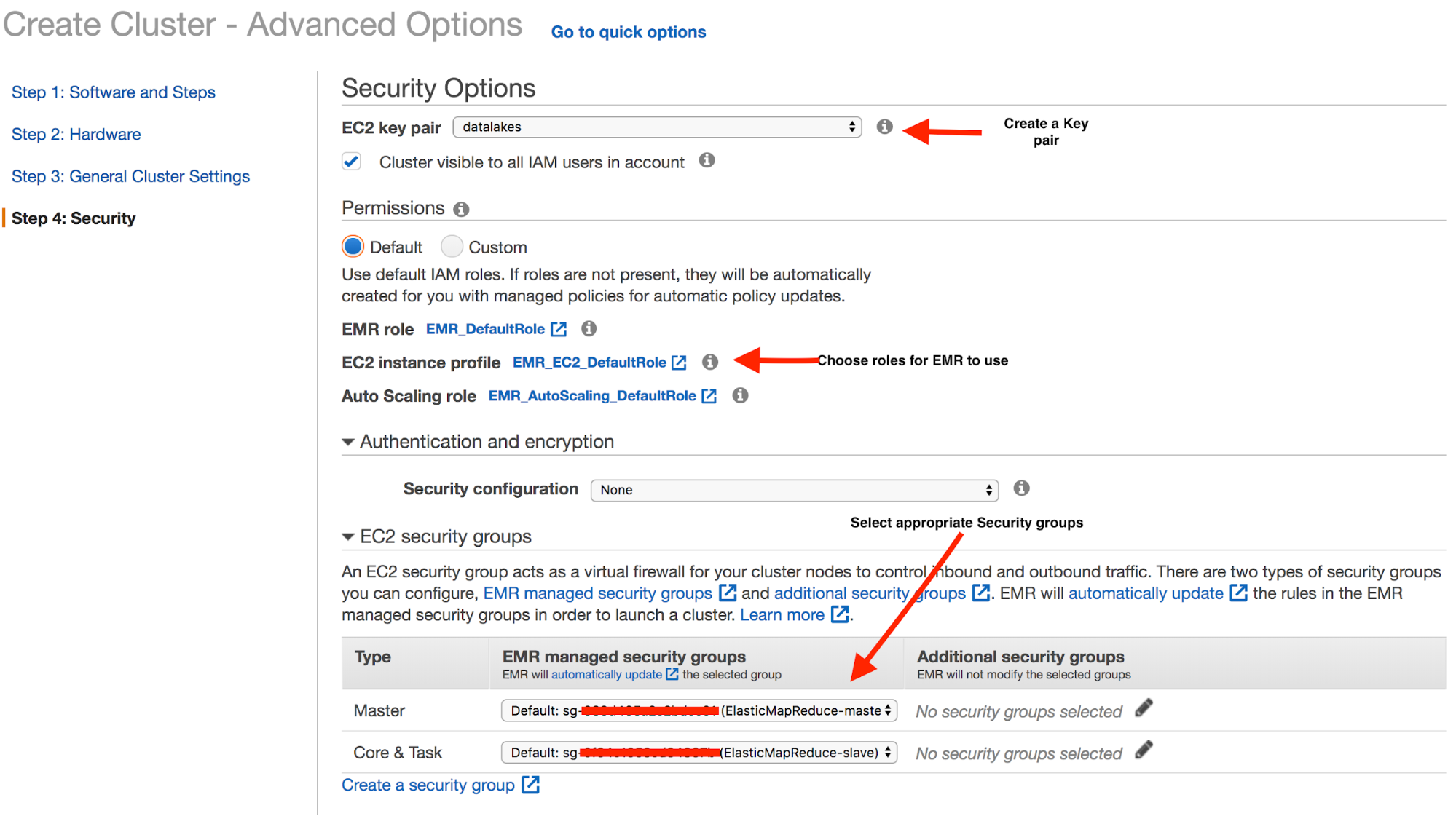The image size is (1456, 816).
Task: Uncheck Cluster visible to all IAM users
Action: click(x=352, y=162)
